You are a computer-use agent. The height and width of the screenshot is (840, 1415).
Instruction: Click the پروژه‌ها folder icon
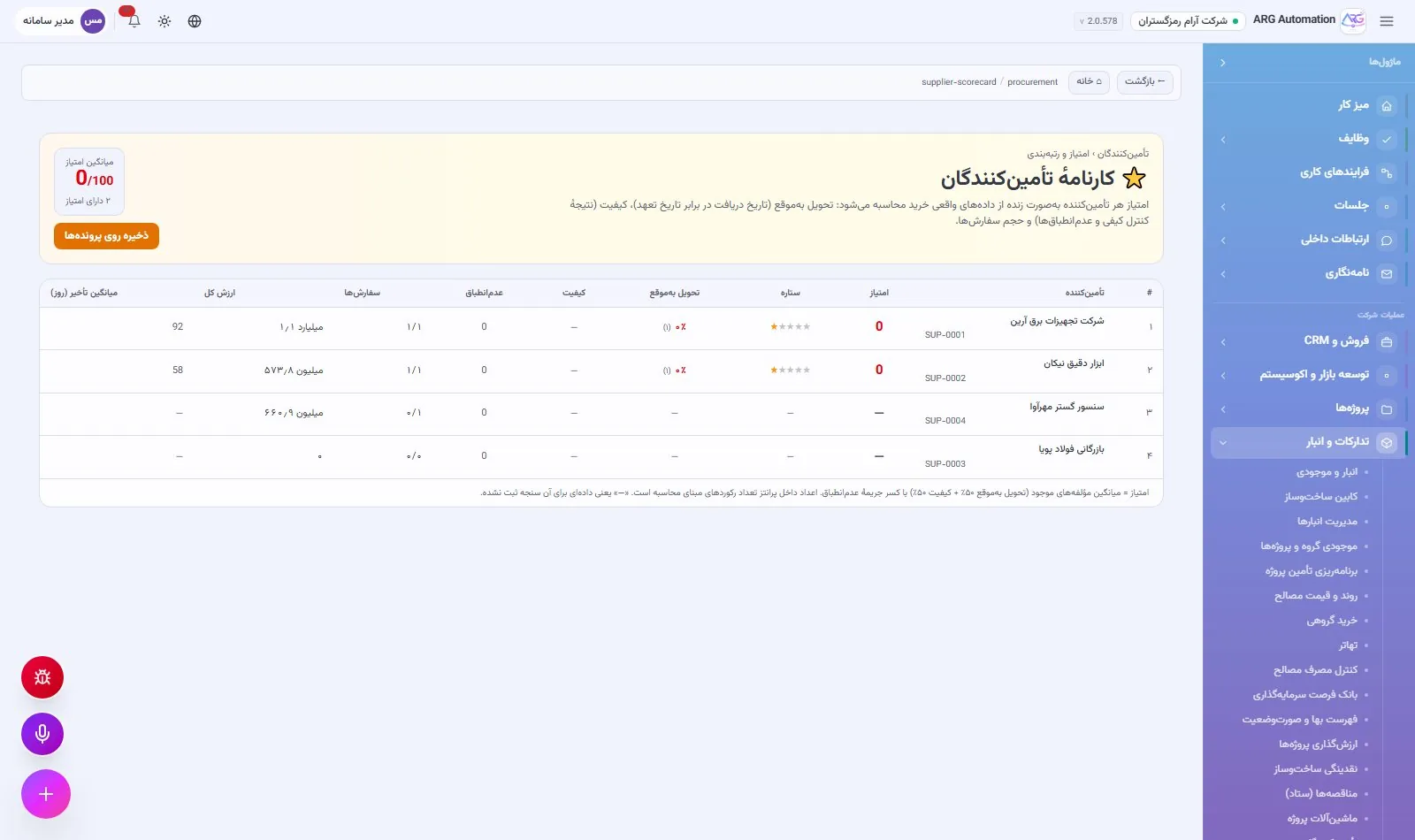click(1387, 409)
